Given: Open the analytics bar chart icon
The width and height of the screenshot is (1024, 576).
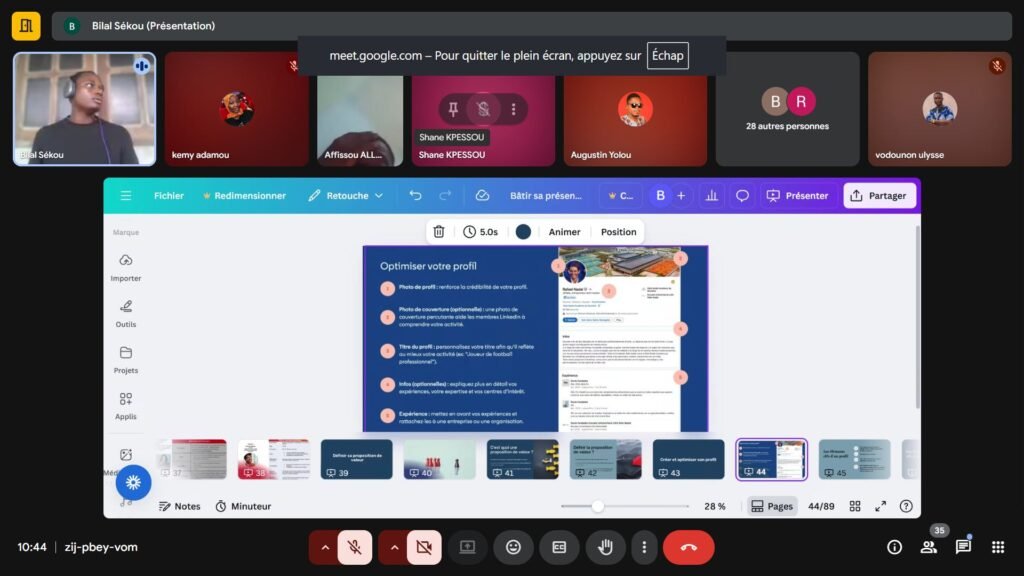Looking at the screenshot, I should [x=711, y=196].
